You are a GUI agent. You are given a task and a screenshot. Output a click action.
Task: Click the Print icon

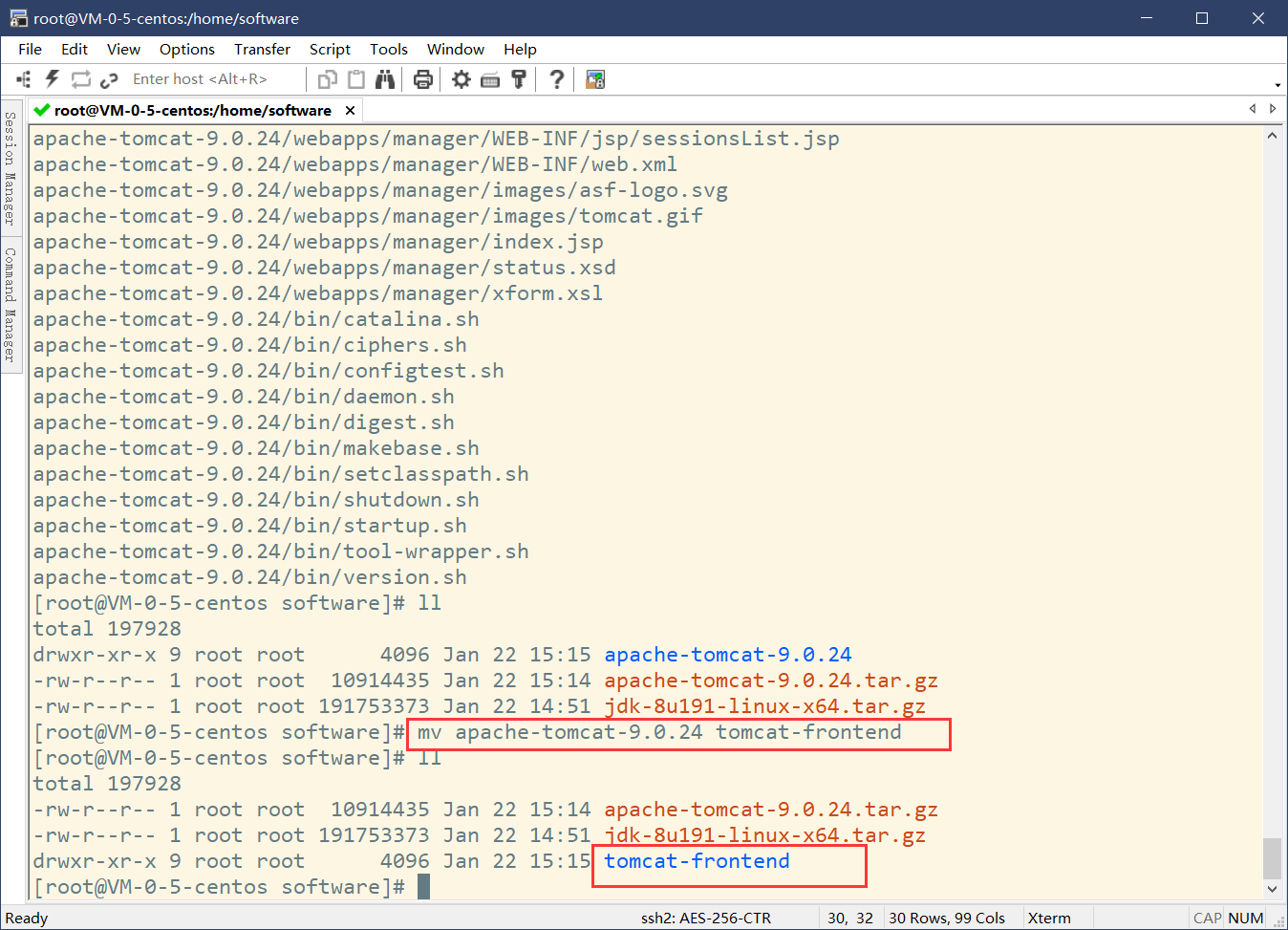click(x=423, y=79)
